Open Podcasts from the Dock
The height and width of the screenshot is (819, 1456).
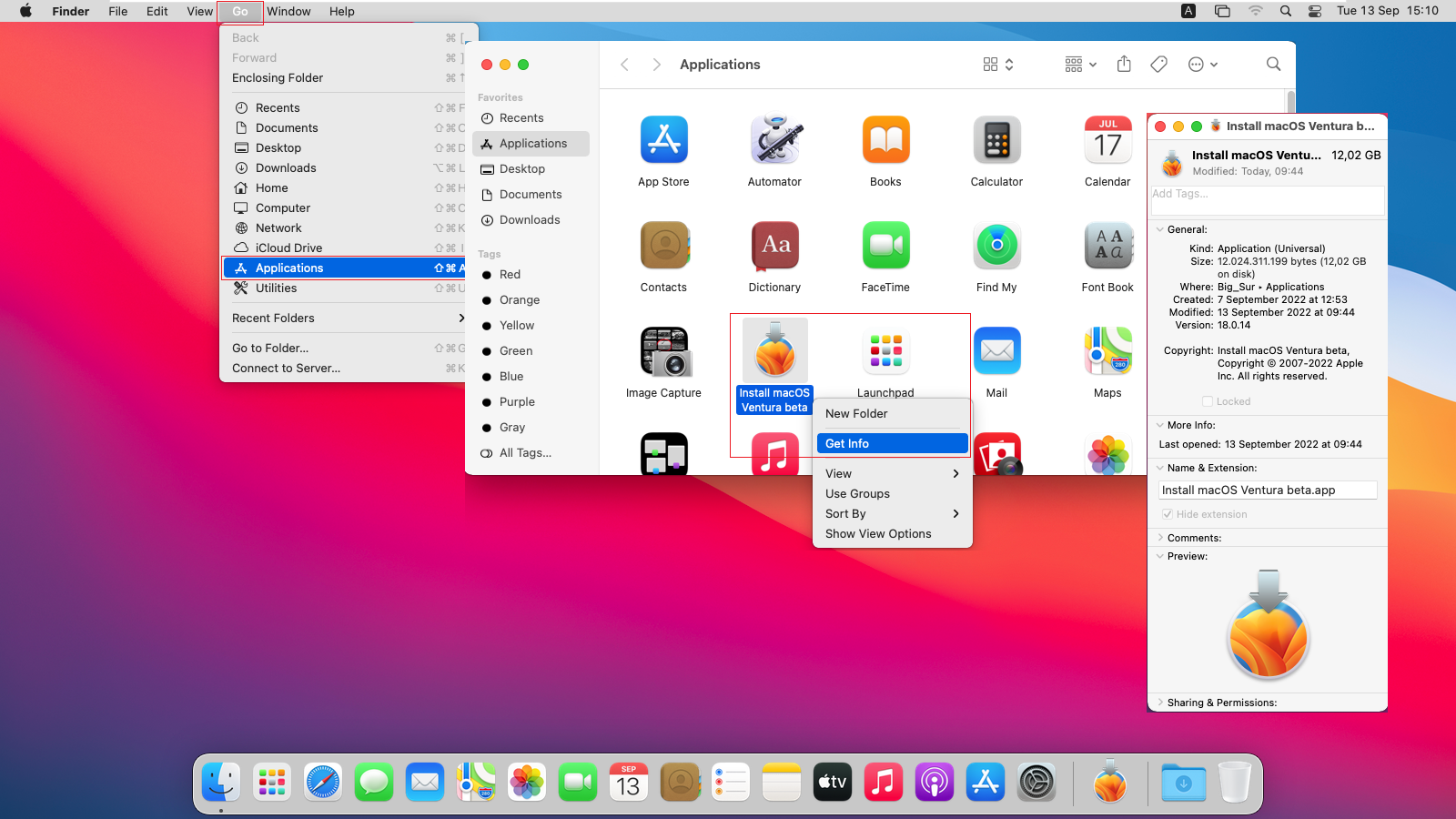click(x=935, y=782)
